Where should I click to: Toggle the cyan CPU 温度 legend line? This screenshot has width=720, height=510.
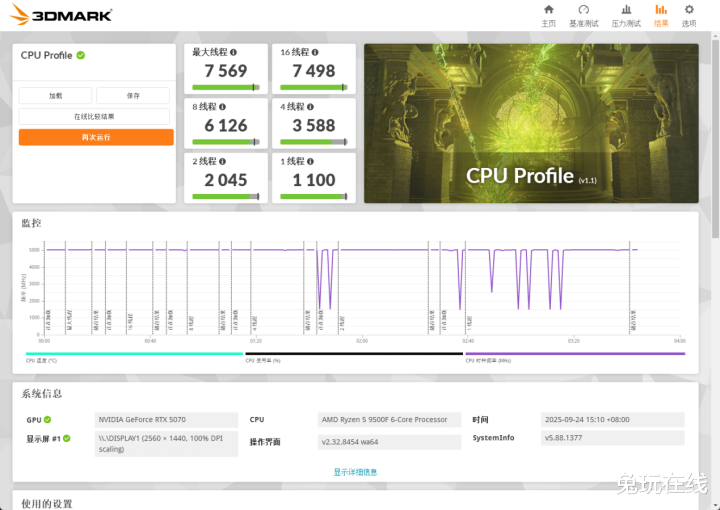[134, 353]
